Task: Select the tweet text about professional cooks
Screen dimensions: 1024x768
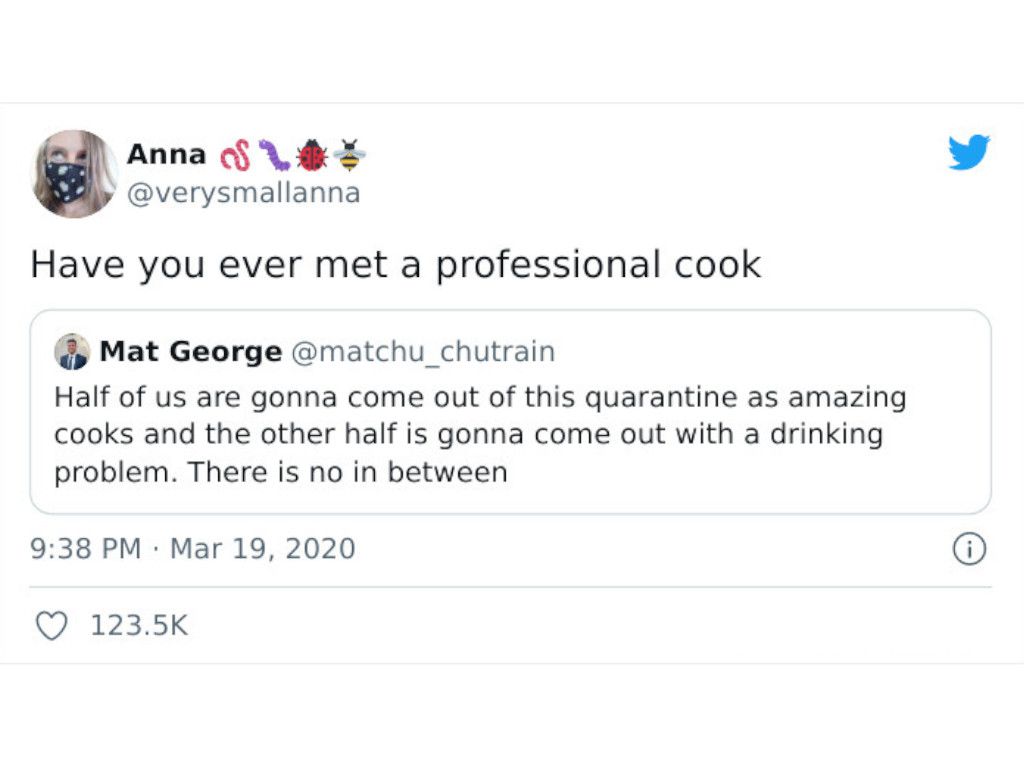Action: coord(397,263)
